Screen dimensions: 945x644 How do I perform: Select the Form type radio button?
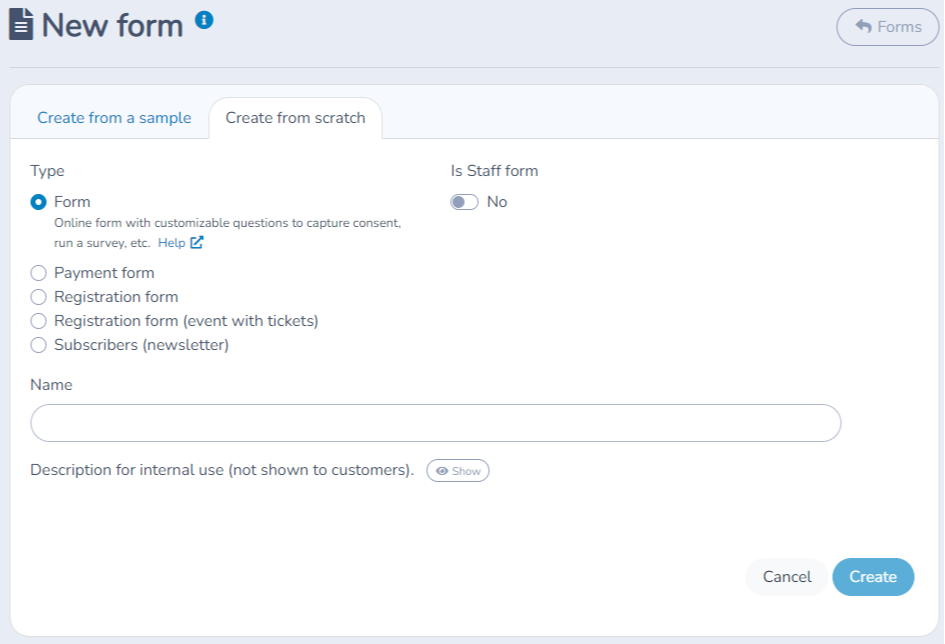coord(38,201)
